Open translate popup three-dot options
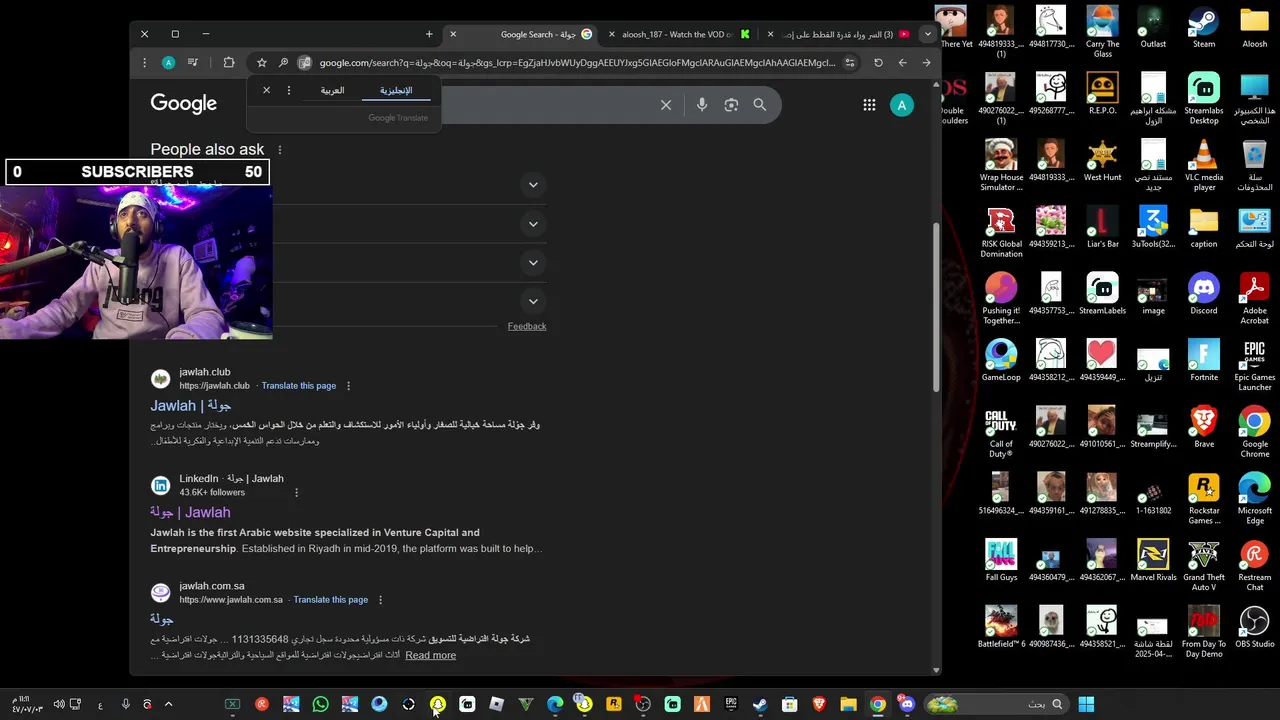This screenshot has width=1280, height=720. pyautogui.click(x=289, y=90)
